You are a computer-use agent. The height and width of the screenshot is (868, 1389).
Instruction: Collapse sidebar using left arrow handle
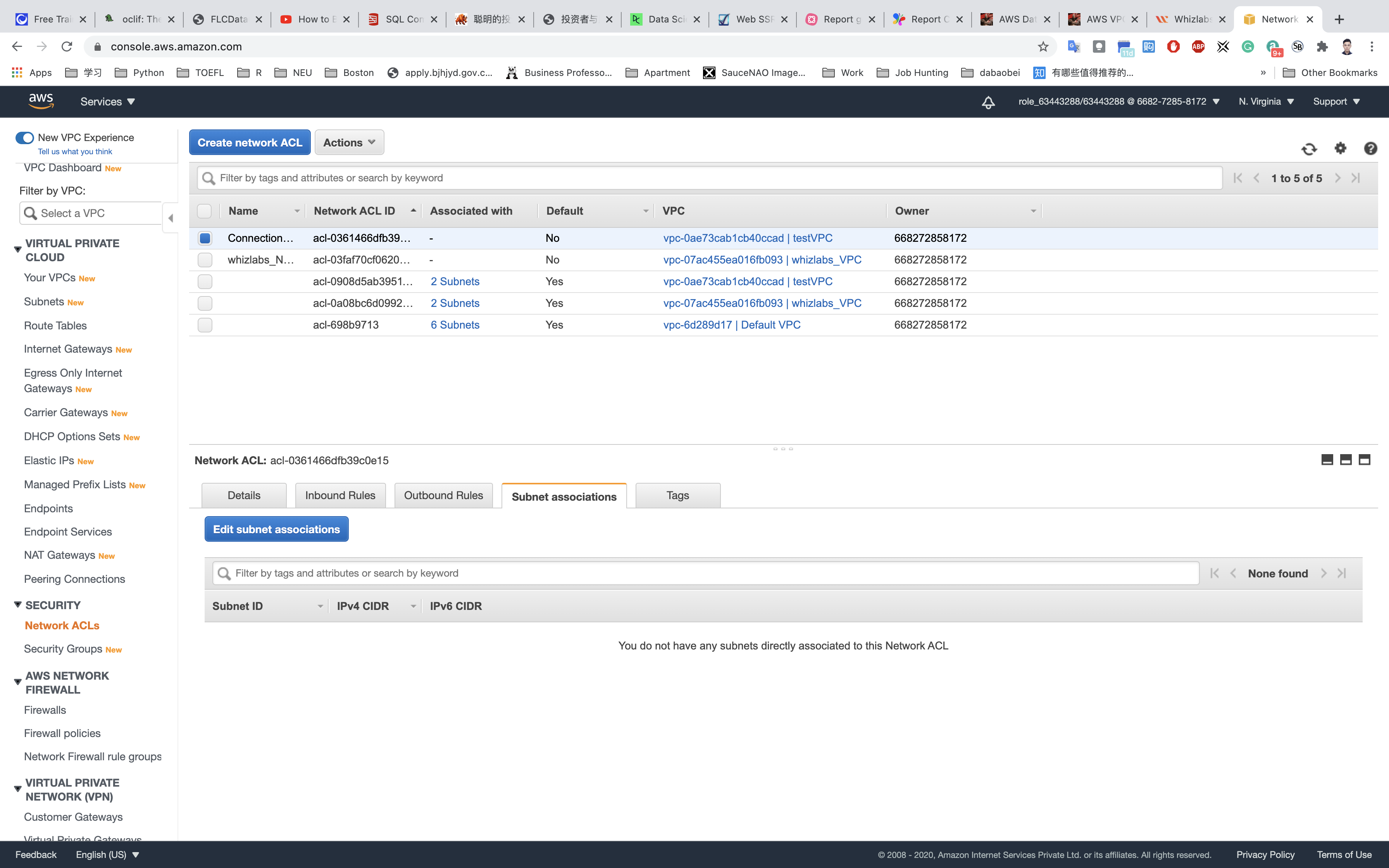[171, 218]
